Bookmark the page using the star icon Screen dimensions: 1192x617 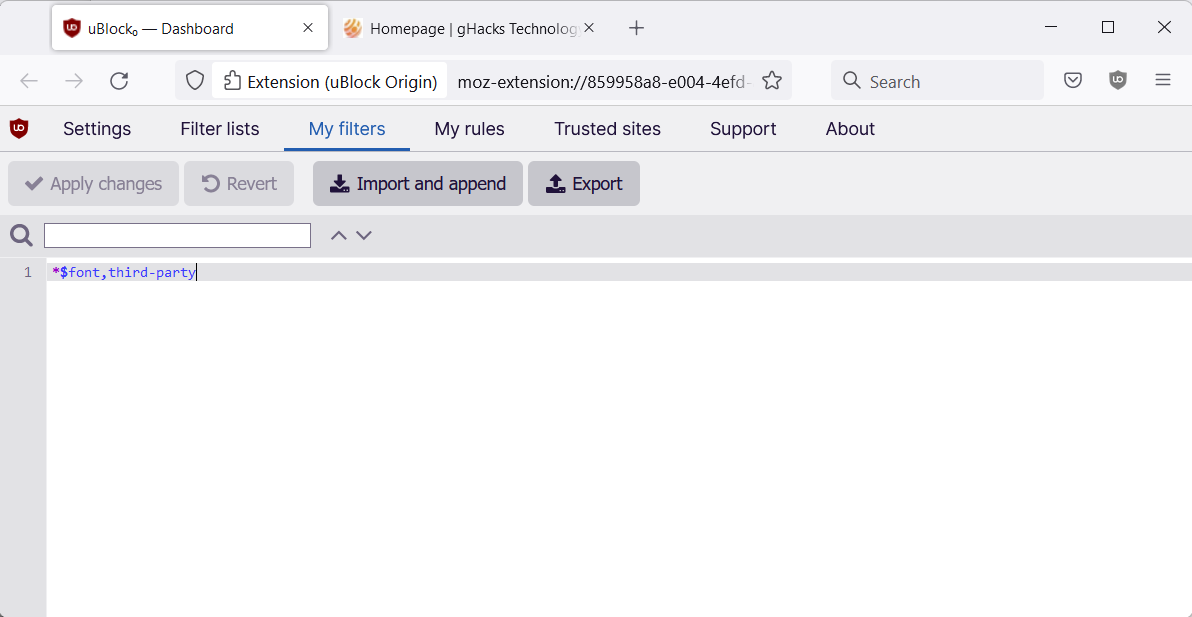(772, 81)
